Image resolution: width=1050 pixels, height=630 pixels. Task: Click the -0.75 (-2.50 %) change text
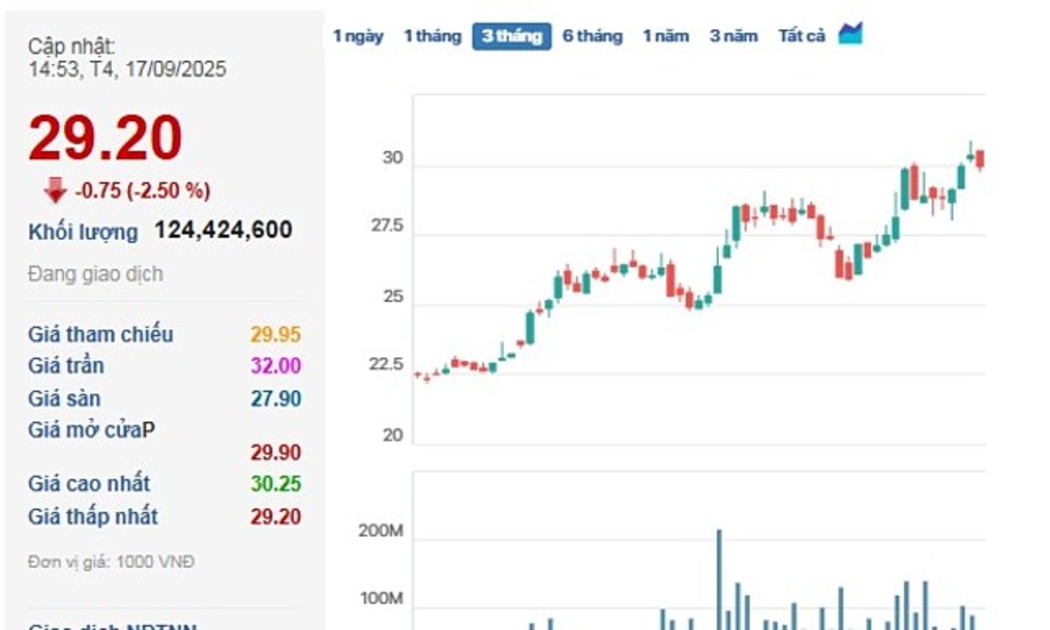click(x=142, y=191)
